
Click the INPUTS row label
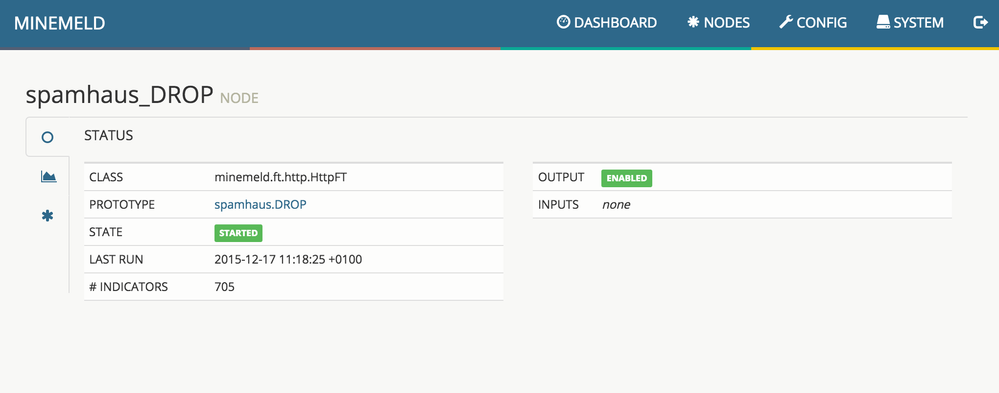point(558,204)
